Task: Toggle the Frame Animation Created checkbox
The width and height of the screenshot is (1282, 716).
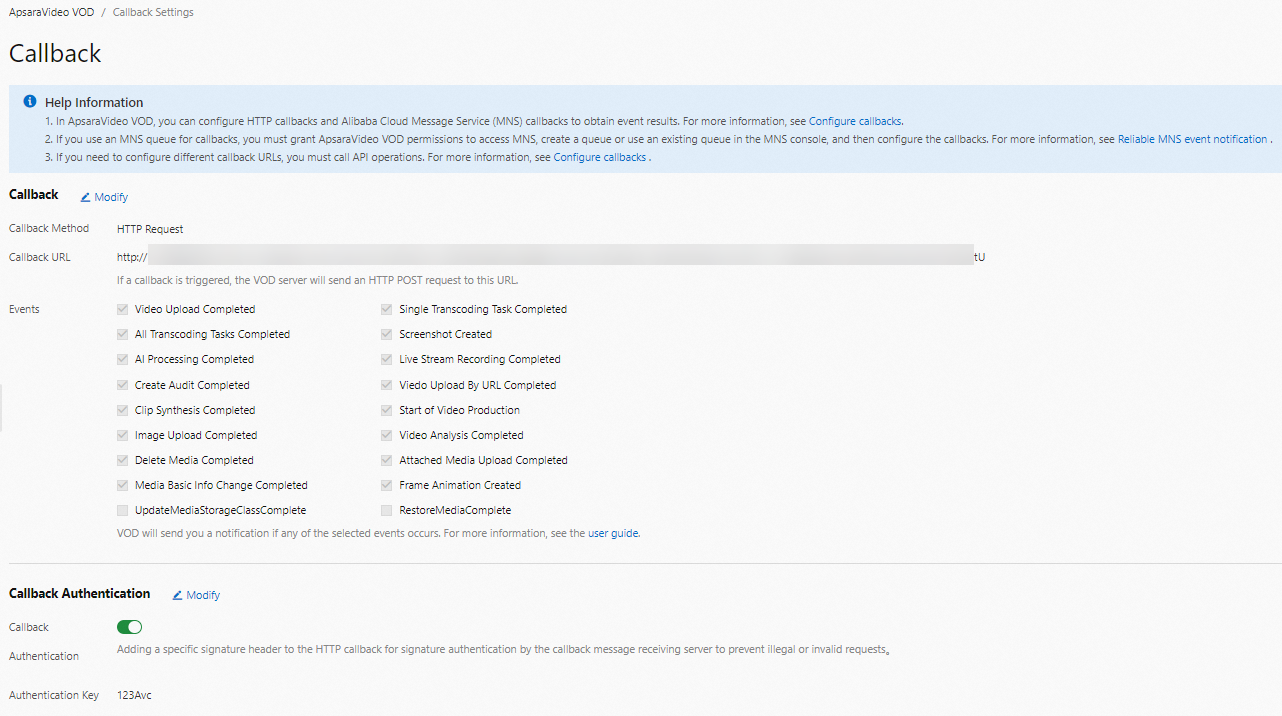Action: tap(387, 485)
